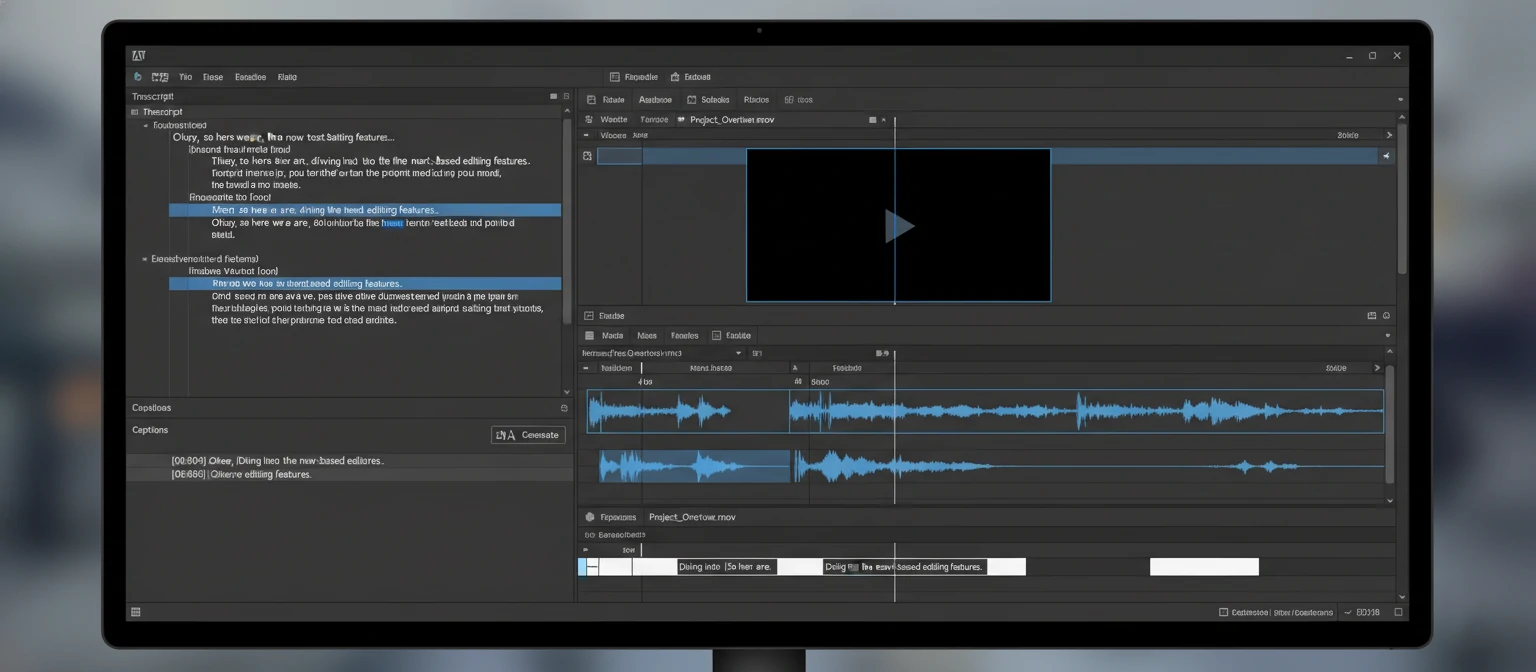Click the keyboard shortcut icon in bottom-left status bar

pyautogui.click(x=135, y=611)
